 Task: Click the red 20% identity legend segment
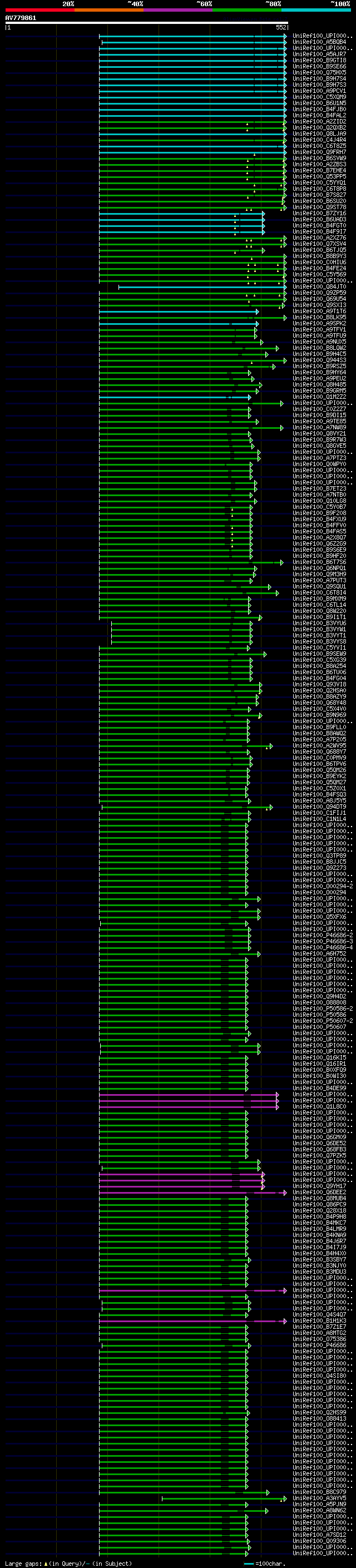pos(39,10)
